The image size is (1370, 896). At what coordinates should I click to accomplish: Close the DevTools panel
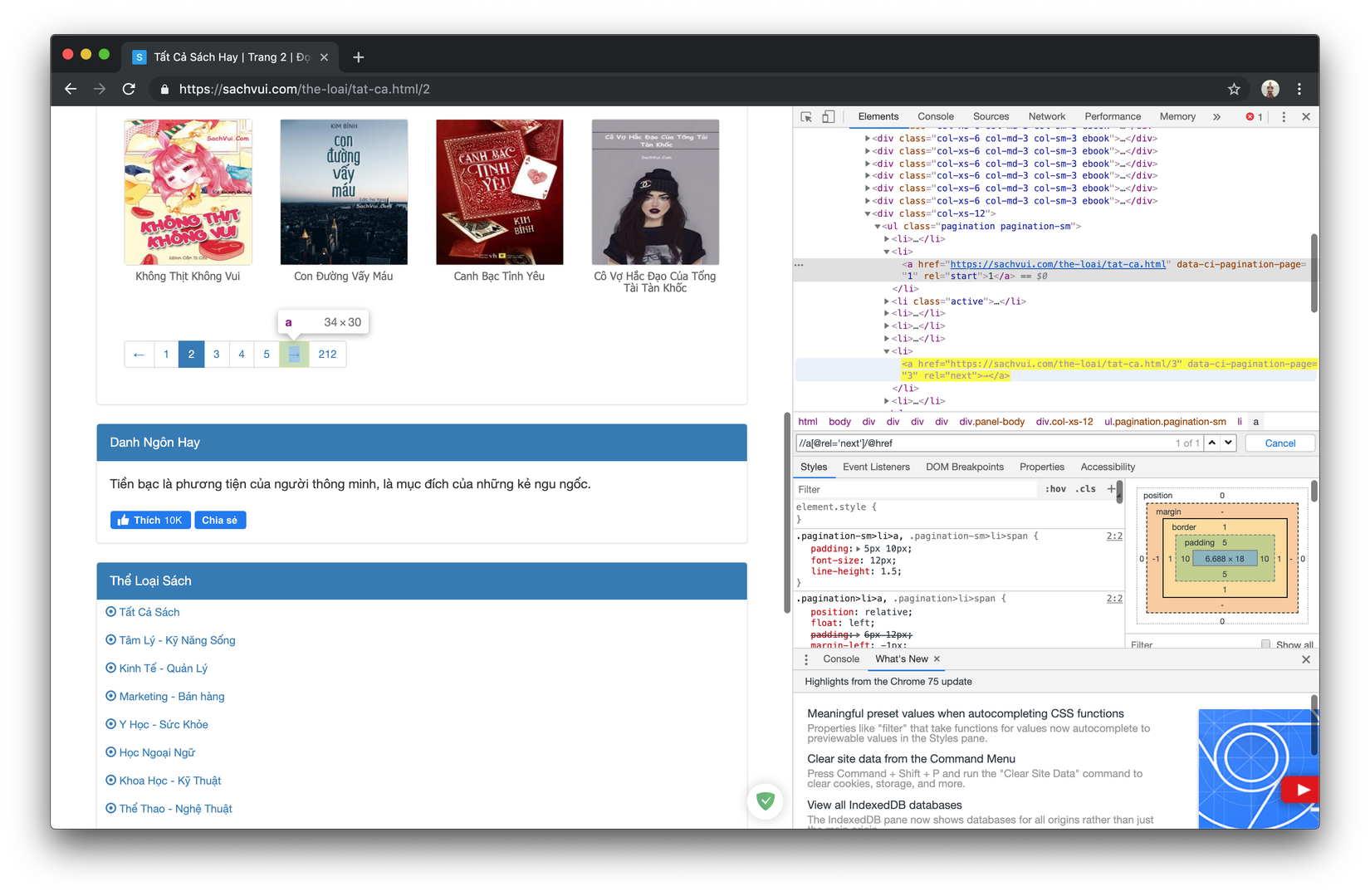click(x=1306, y=117)
